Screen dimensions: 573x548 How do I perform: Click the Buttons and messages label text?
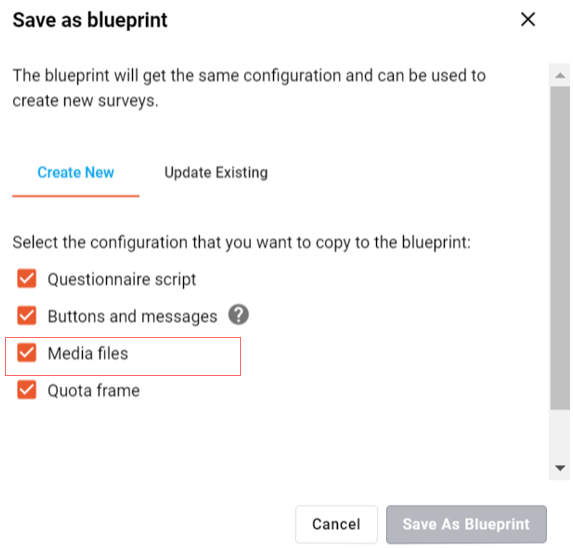133,316
